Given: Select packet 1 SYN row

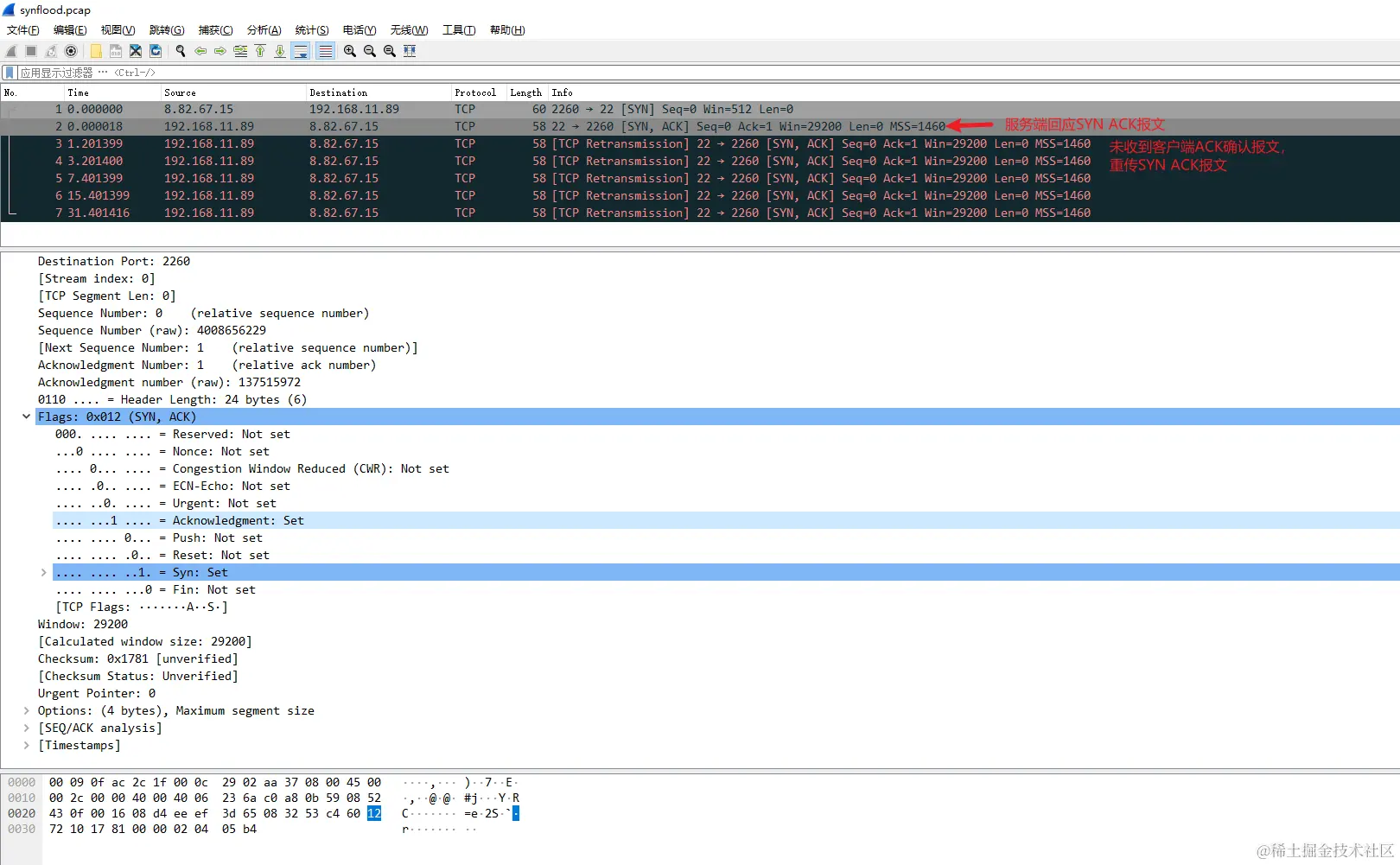Looking at the screenshot, I should [700, 109].
